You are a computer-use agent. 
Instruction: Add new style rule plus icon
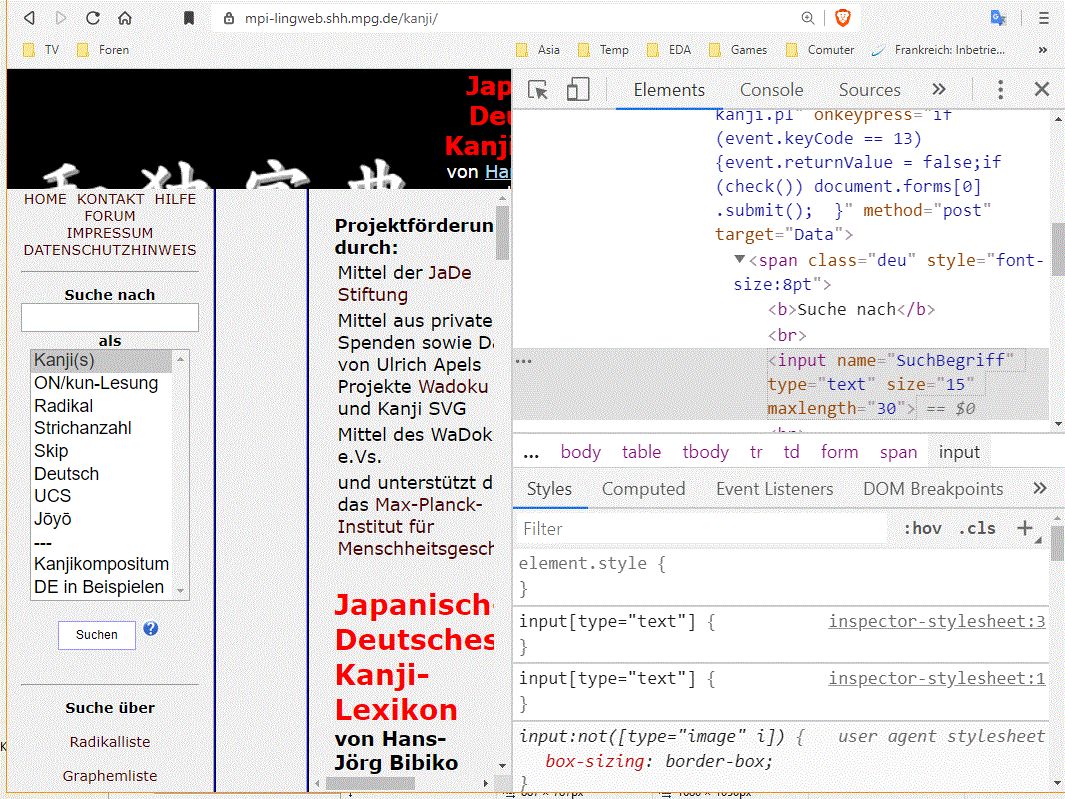pyautogui.click(x=1024, y=528)
